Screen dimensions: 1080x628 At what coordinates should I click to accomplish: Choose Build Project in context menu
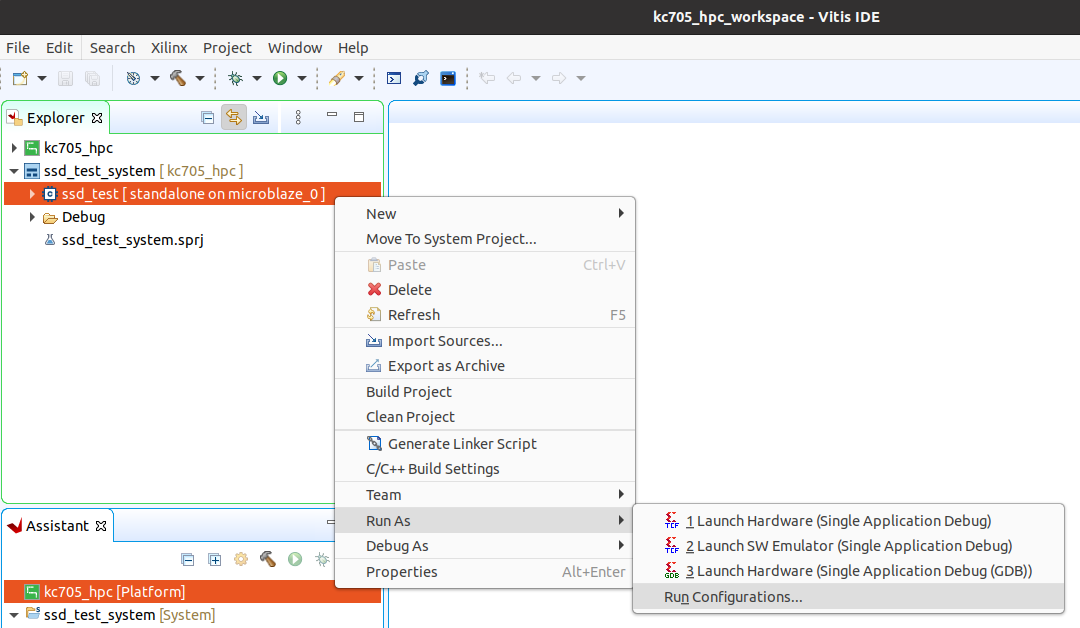pyautogui.click(x=485, y=392)
